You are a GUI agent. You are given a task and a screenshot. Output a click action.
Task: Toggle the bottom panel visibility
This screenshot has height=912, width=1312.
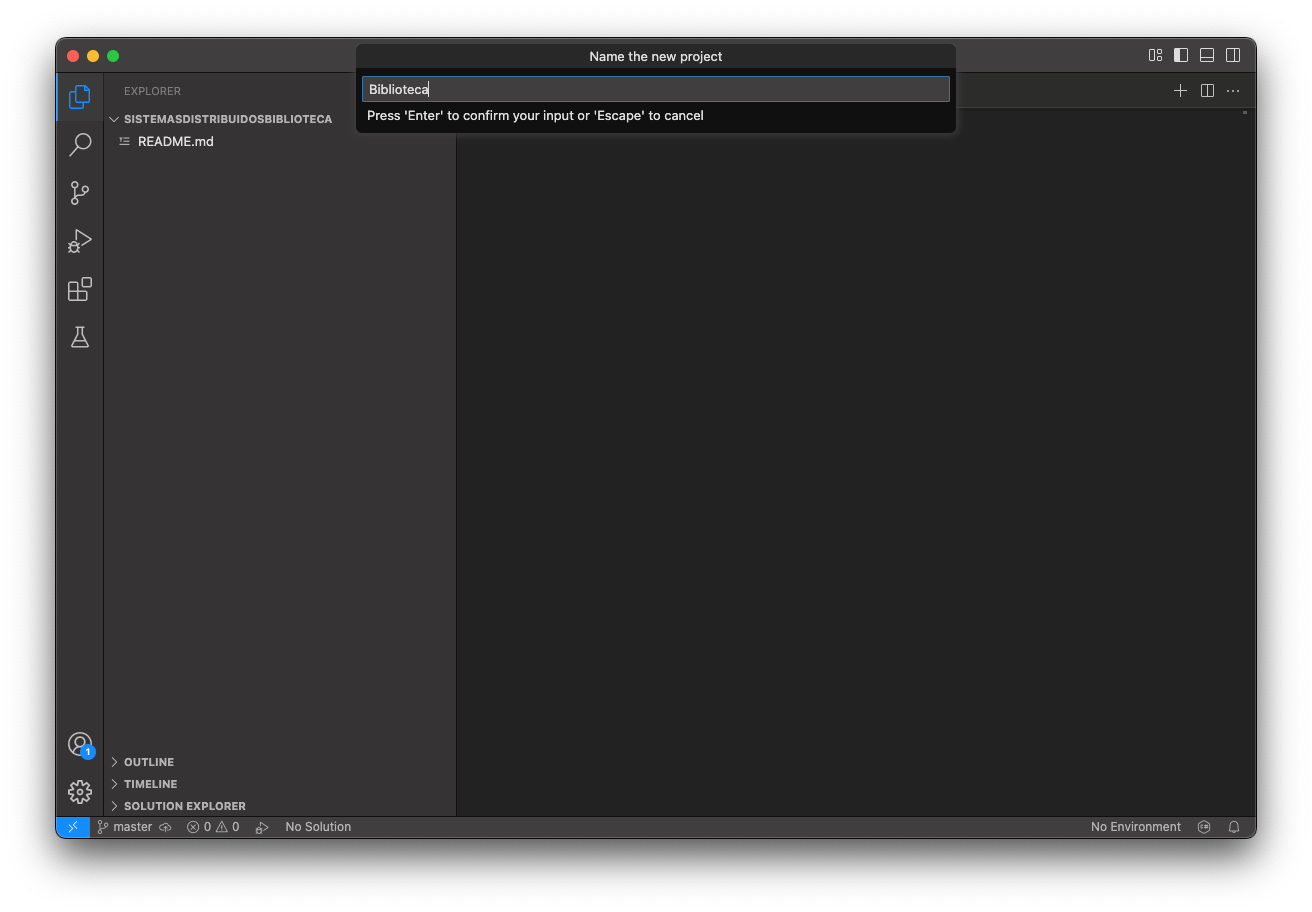[1207, 56]
